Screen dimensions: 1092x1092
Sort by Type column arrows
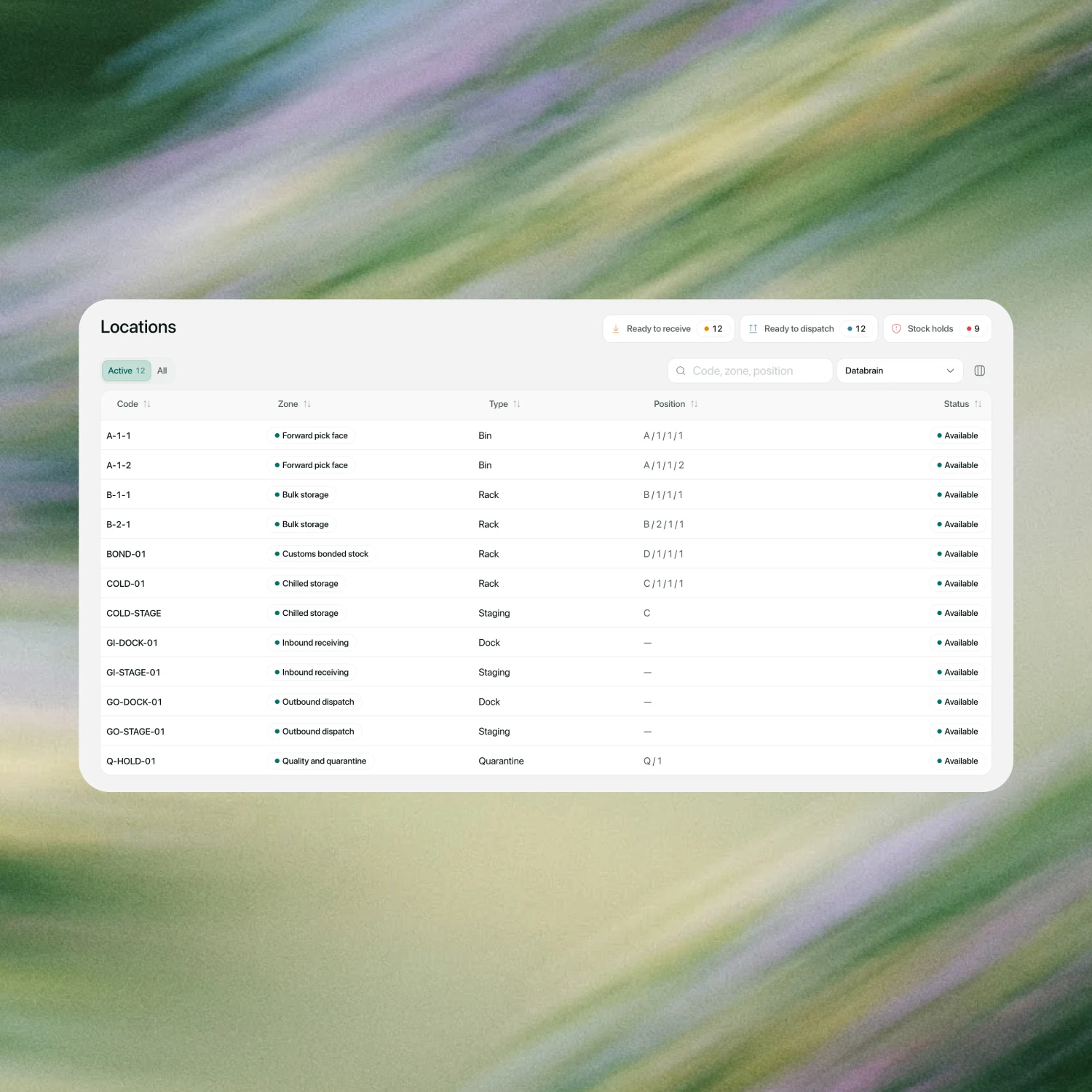point(517,404)
